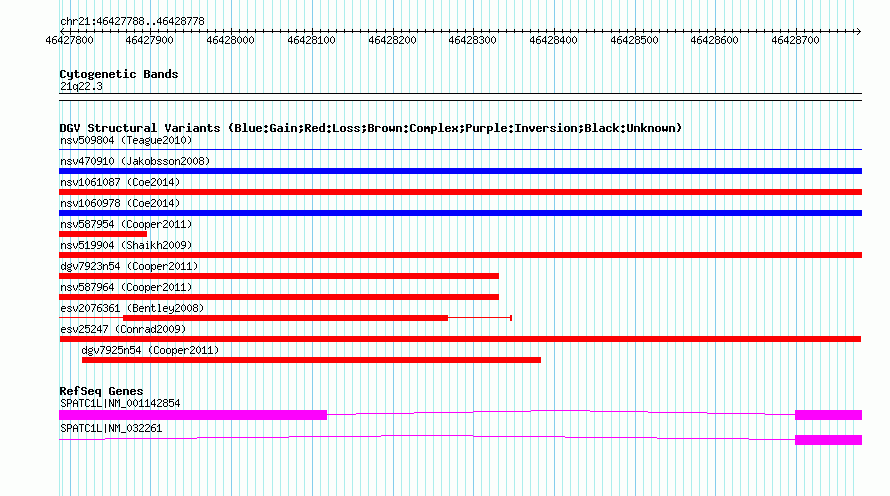The image size is (890, 496).
Task: Click ruler tick label 46427800
Action: point(69,40)
